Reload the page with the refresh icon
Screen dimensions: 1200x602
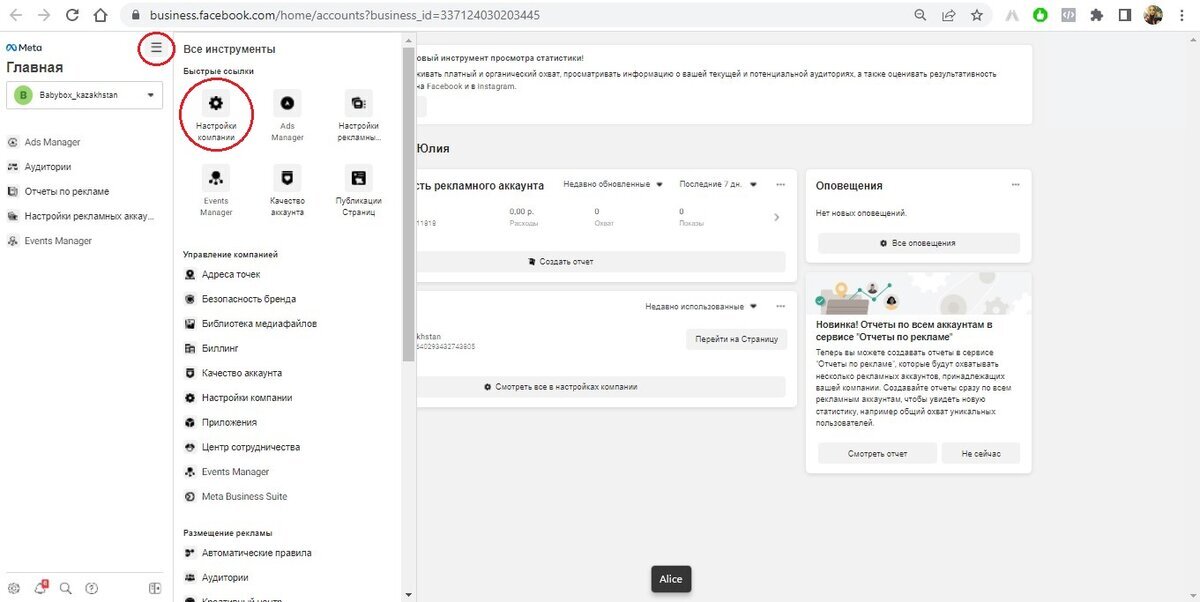[x=72, y=16]
